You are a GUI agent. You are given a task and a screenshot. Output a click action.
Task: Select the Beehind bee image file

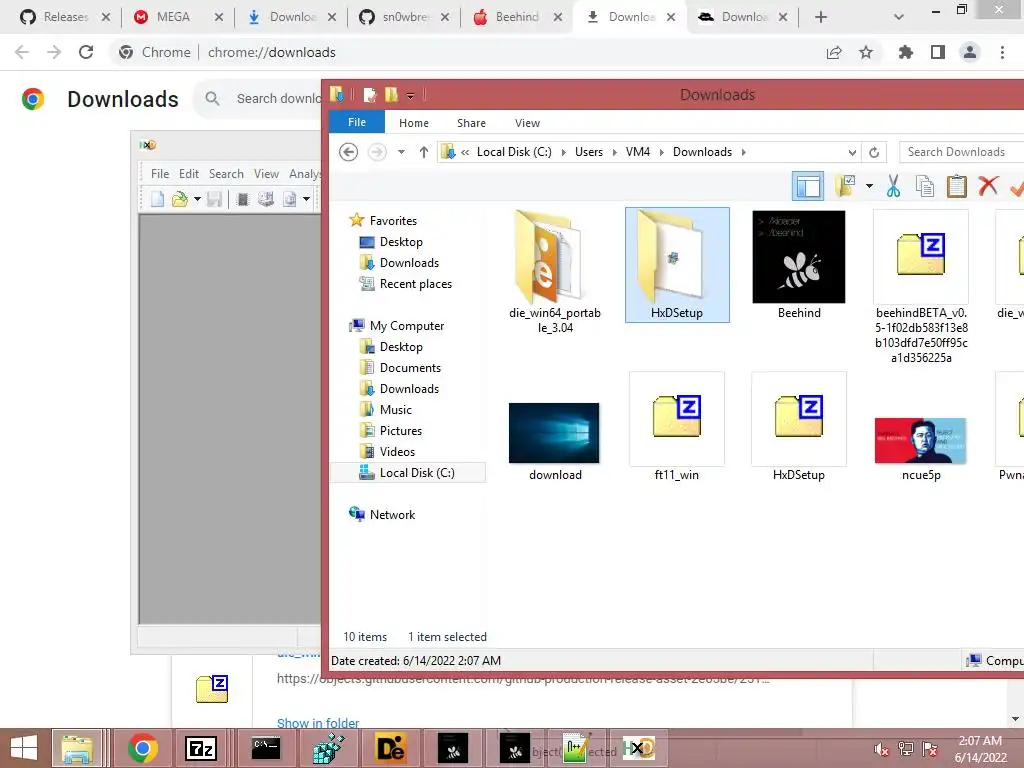(x=799, y=264)
